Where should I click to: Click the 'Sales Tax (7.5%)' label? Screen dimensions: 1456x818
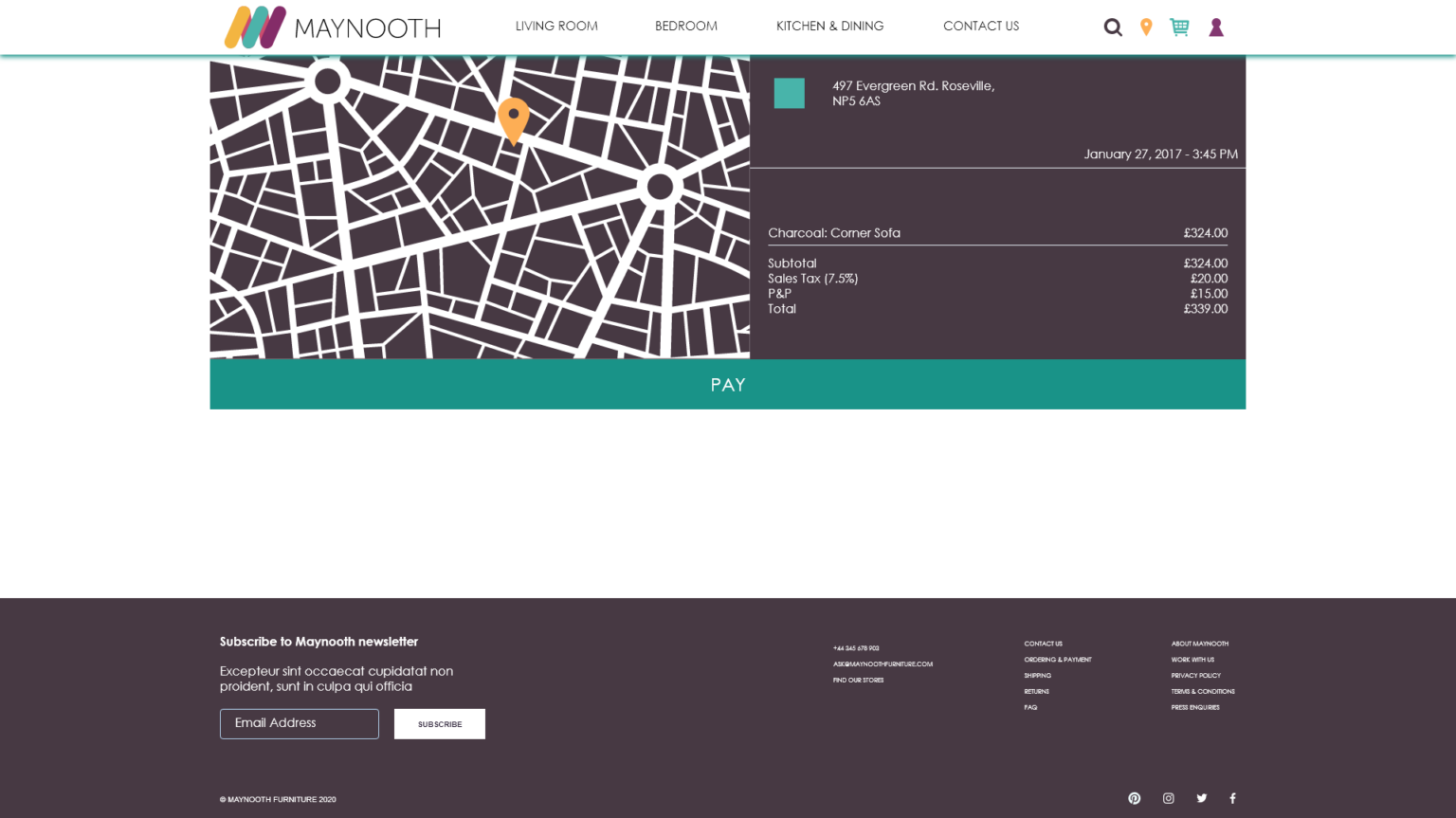click(x=812, y=279)
